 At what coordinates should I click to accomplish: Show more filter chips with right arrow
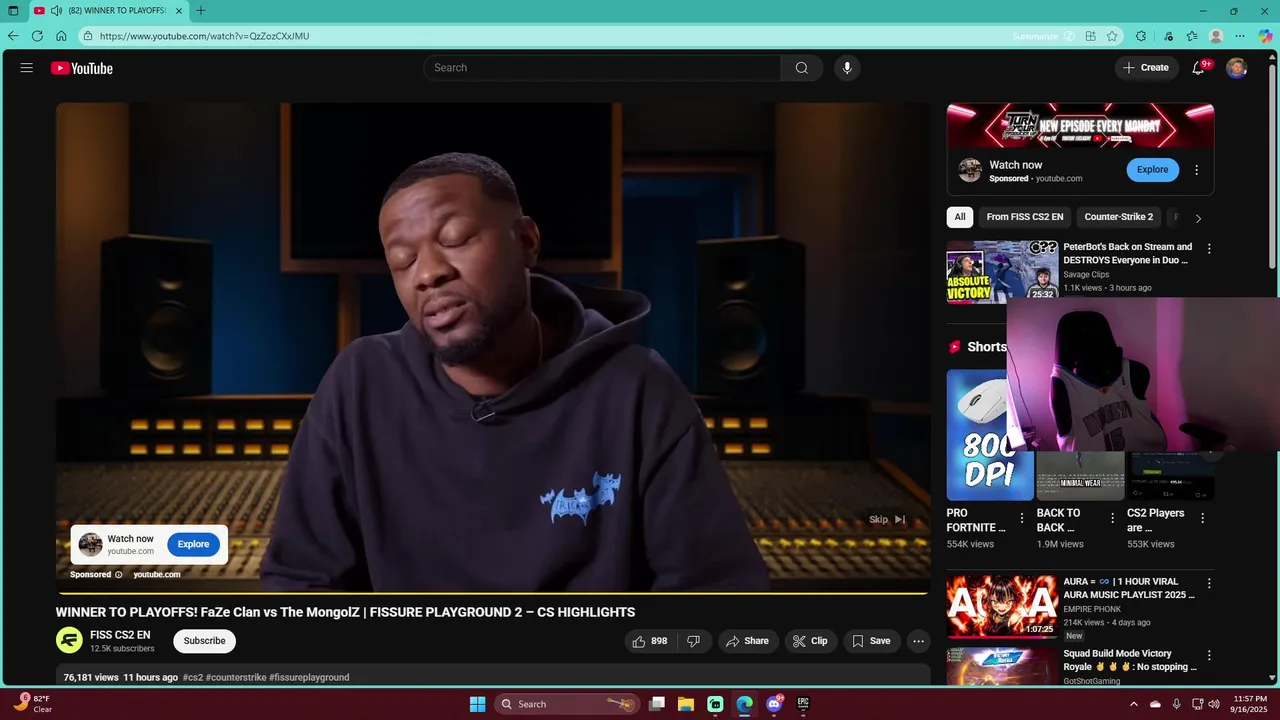click(x=1198, y=218)
